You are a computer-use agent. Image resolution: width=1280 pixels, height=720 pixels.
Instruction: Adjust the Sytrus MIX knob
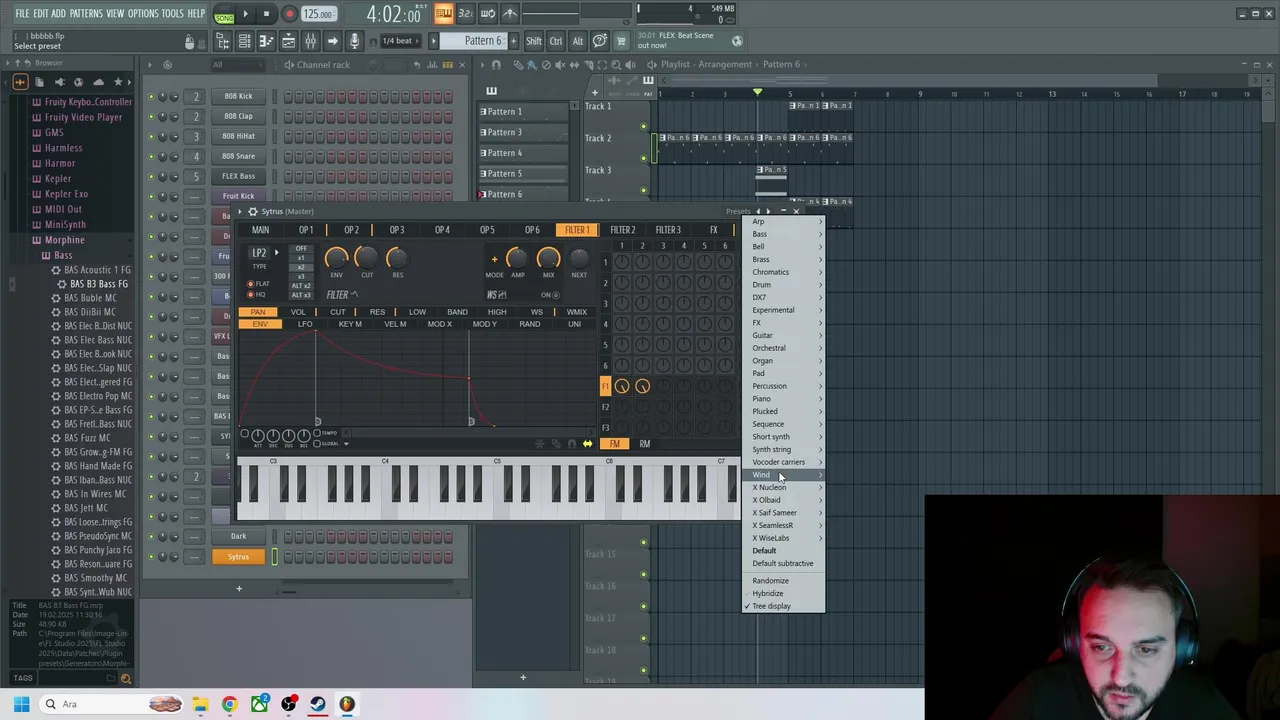tap(548, 259)
